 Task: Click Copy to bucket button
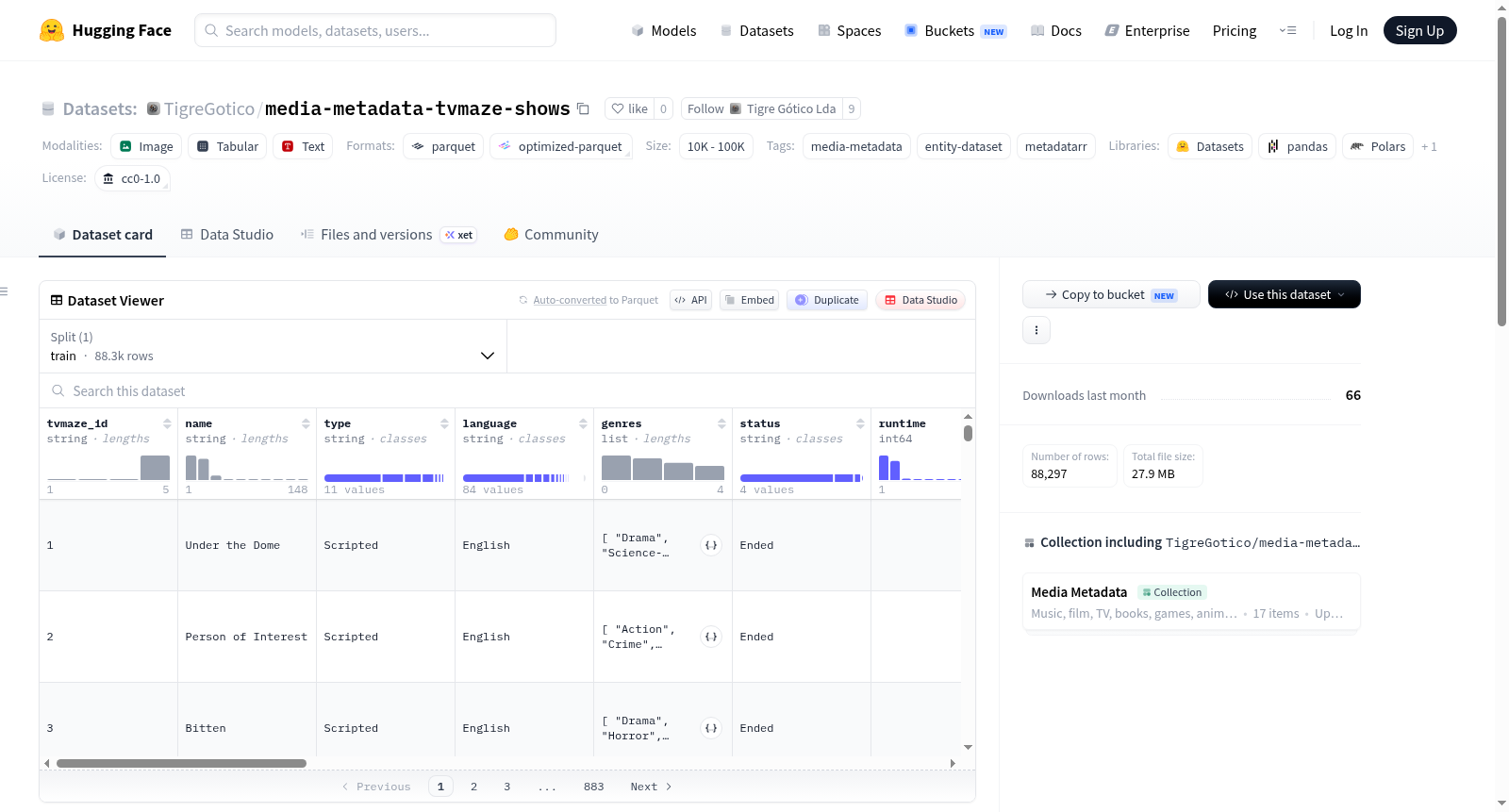1111,294
